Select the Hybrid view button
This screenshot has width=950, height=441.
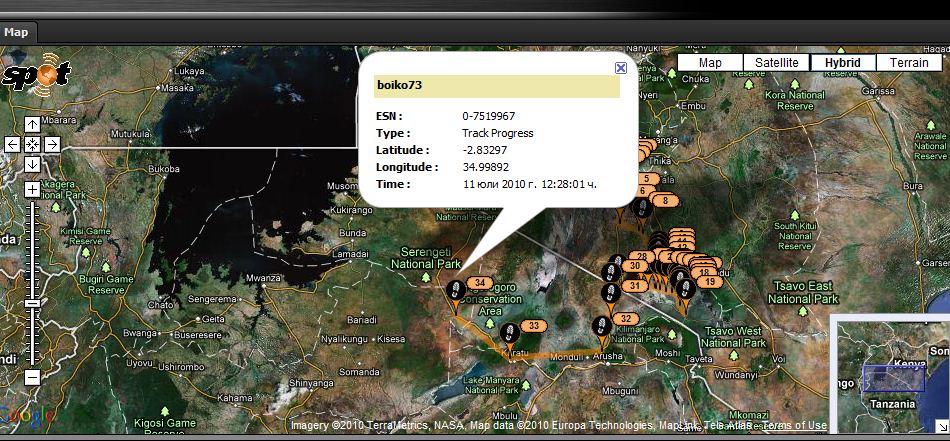[x=843, y=62]
